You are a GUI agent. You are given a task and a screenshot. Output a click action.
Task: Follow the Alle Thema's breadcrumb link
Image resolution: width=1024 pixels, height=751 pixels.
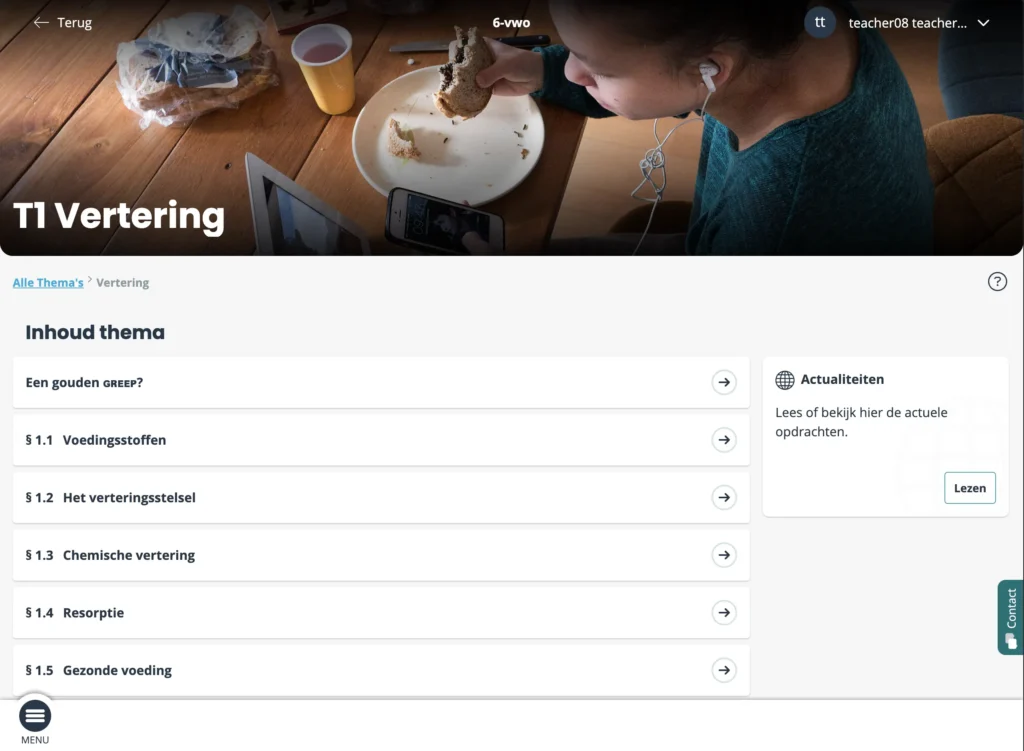coord(48,283)
